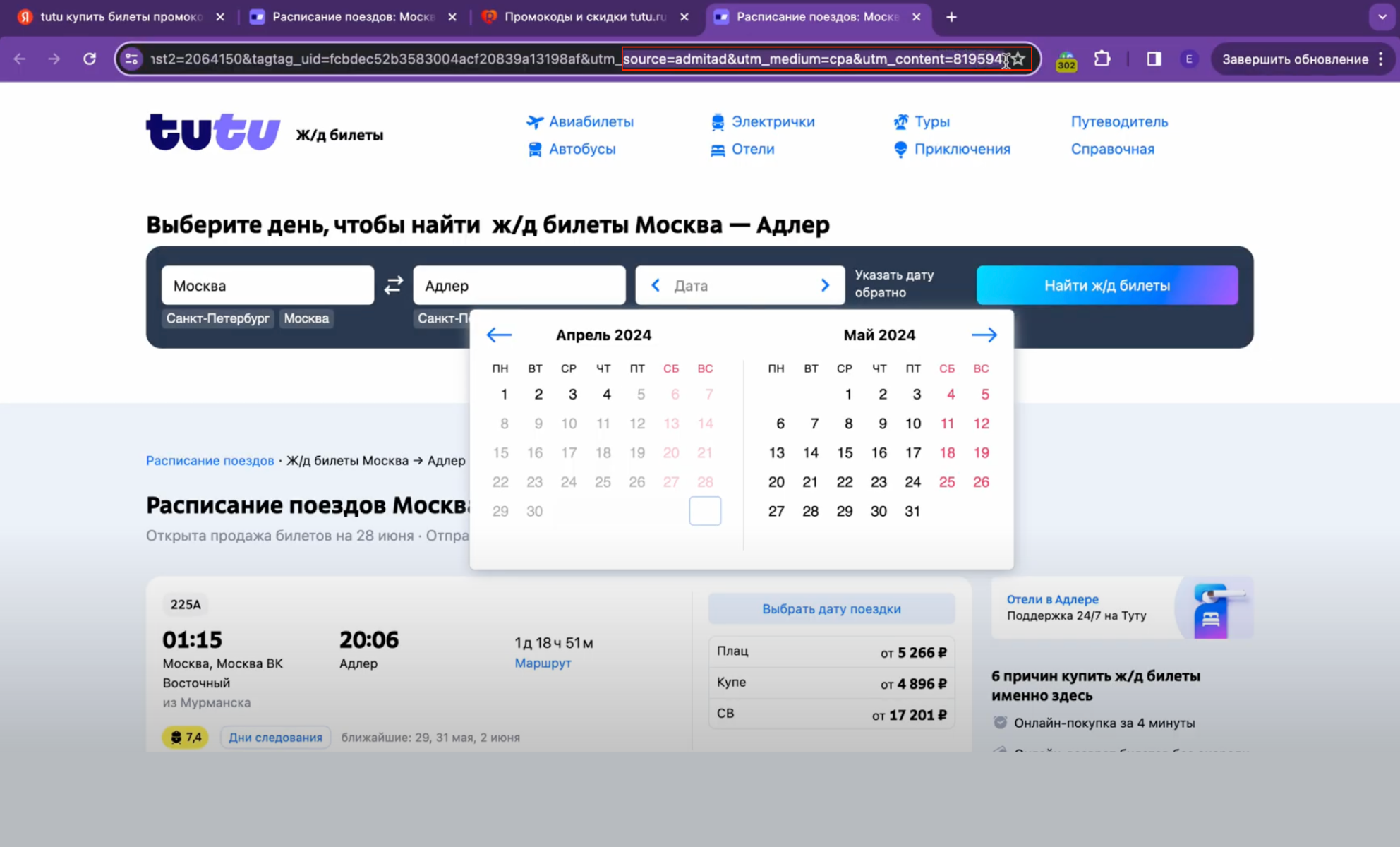Pick May 15 in the calendar
The width and height of the screenshot is (1400, 847).
coord(845,452)
